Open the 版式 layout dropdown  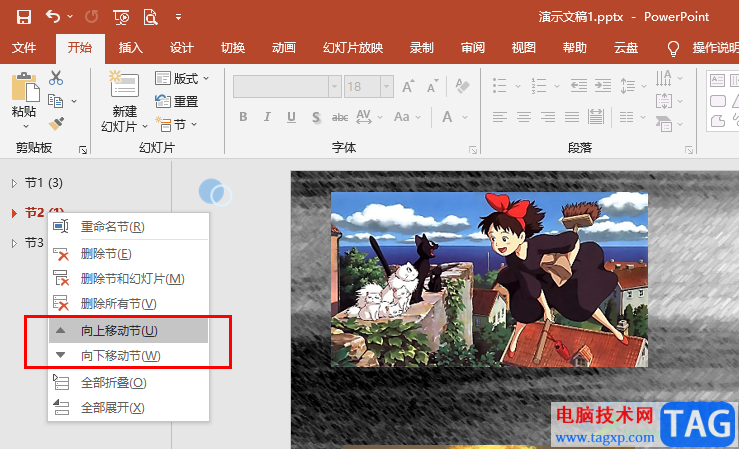[x=181, y=78]
